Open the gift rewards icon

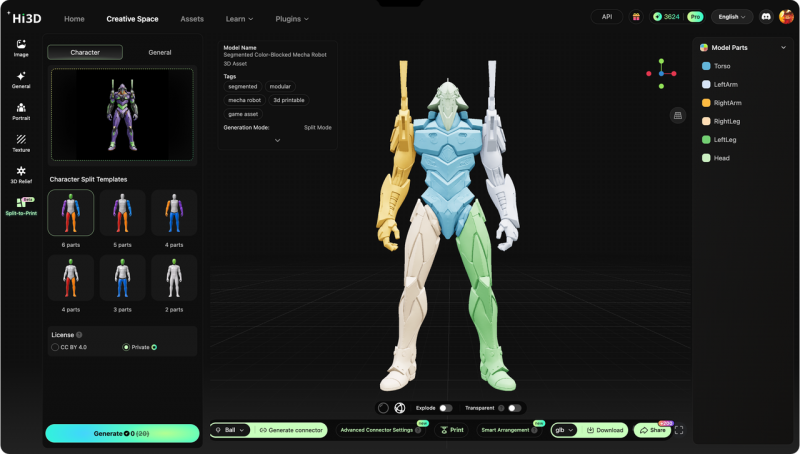(636, 17)
